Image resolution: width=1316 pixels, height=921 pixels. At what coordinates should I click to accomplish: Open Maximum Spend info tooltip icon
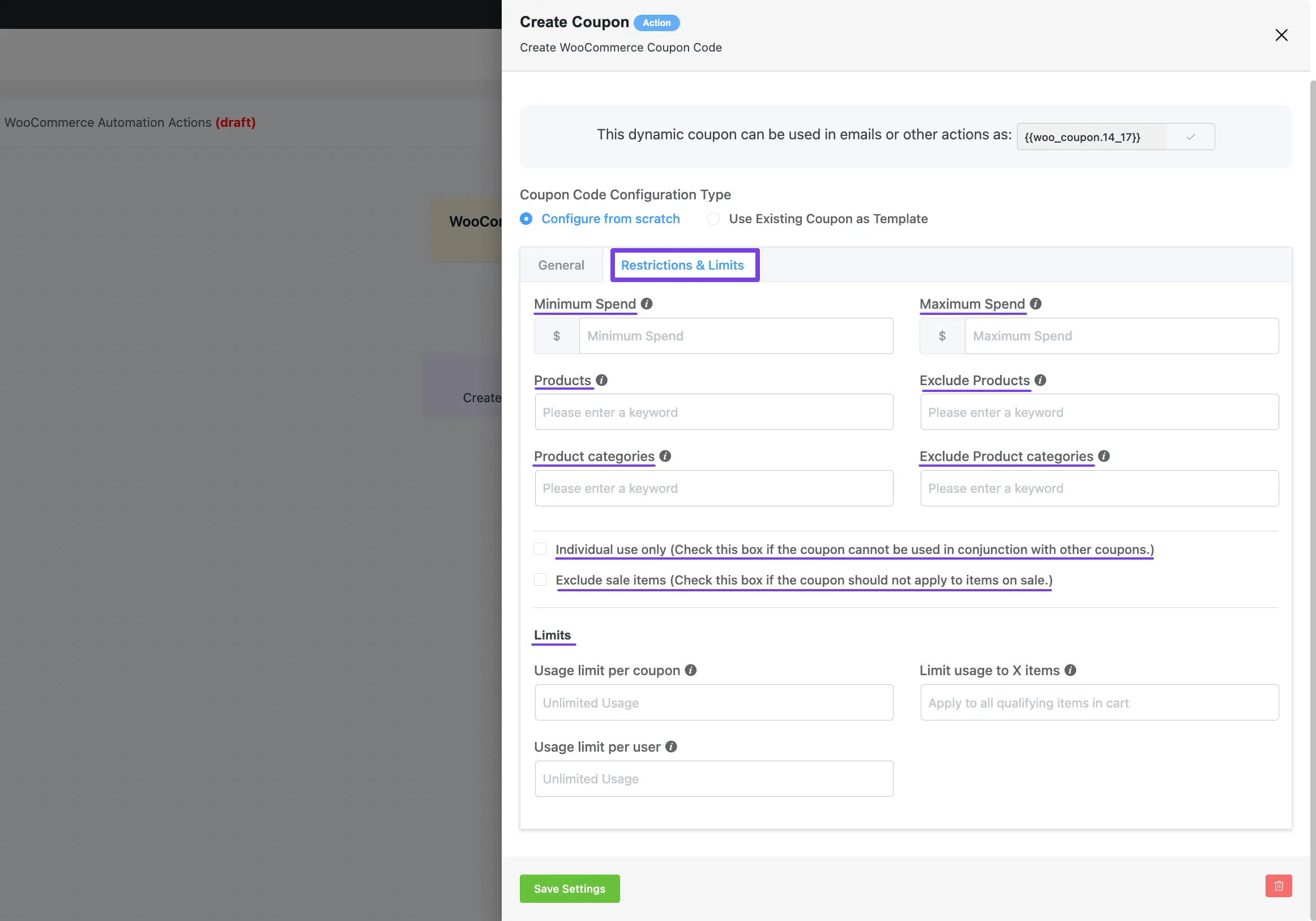[x=1035, y=304]
